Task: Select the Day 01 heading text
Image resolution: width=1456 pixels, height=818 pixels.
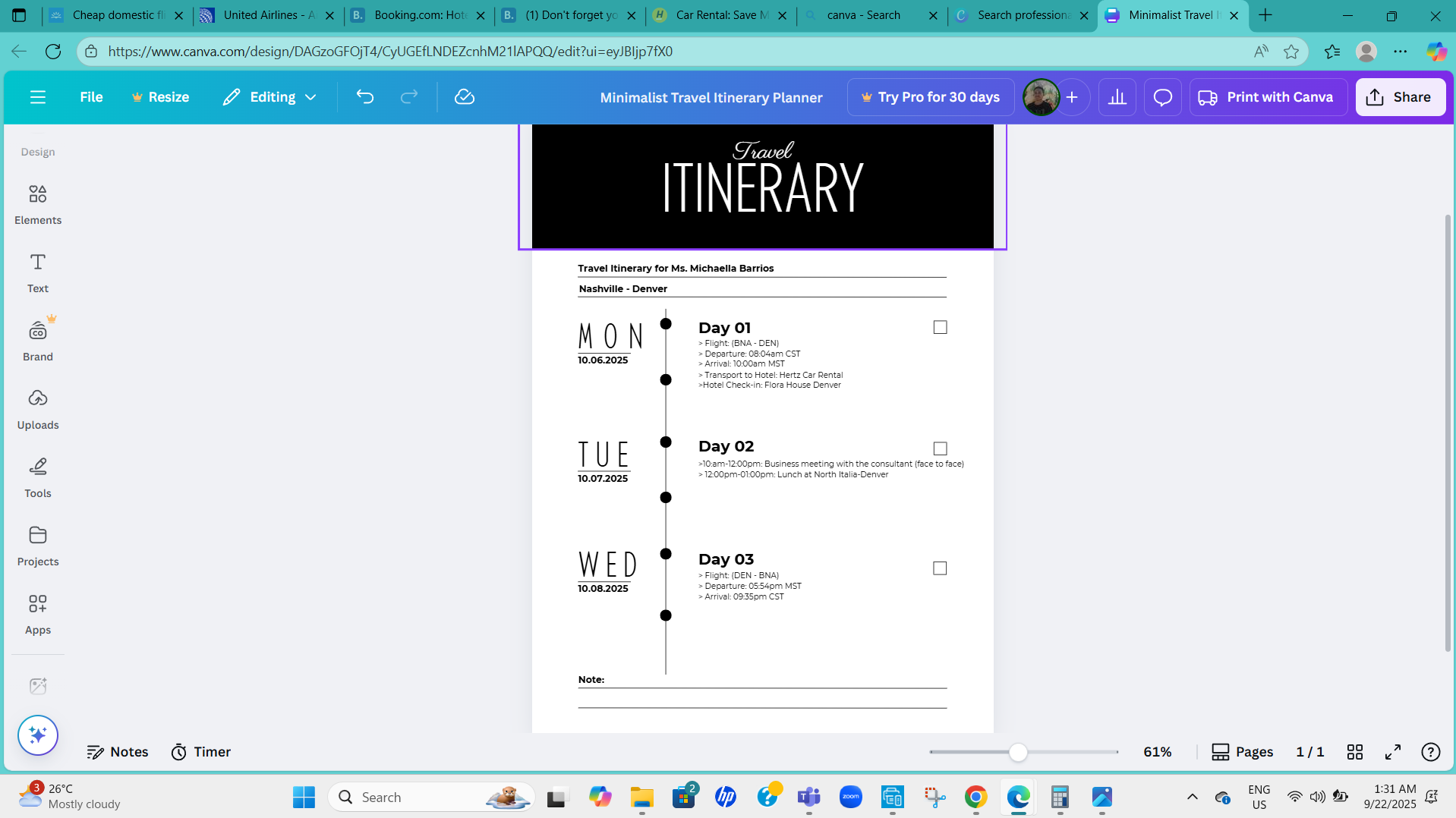Action: [724, 328]
